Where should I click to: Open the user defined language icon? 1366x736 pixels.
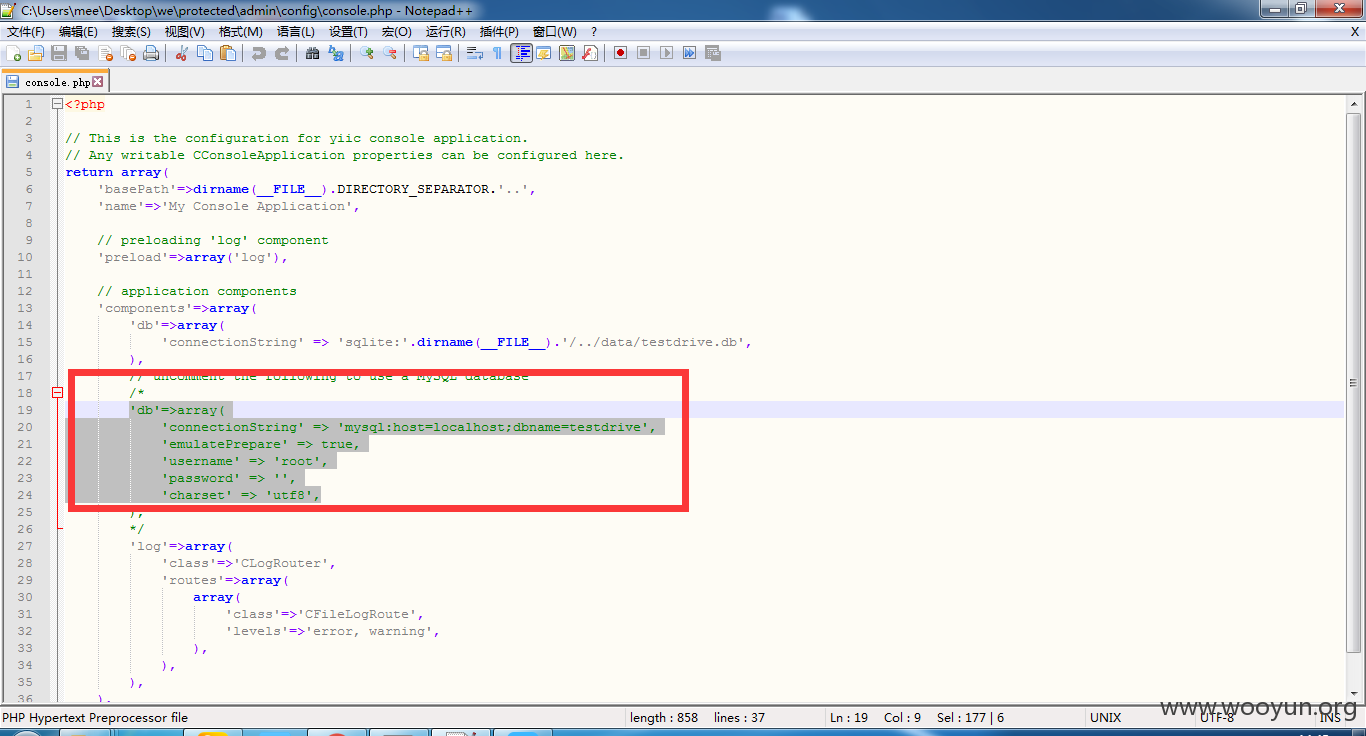click(x=544, y=53)
